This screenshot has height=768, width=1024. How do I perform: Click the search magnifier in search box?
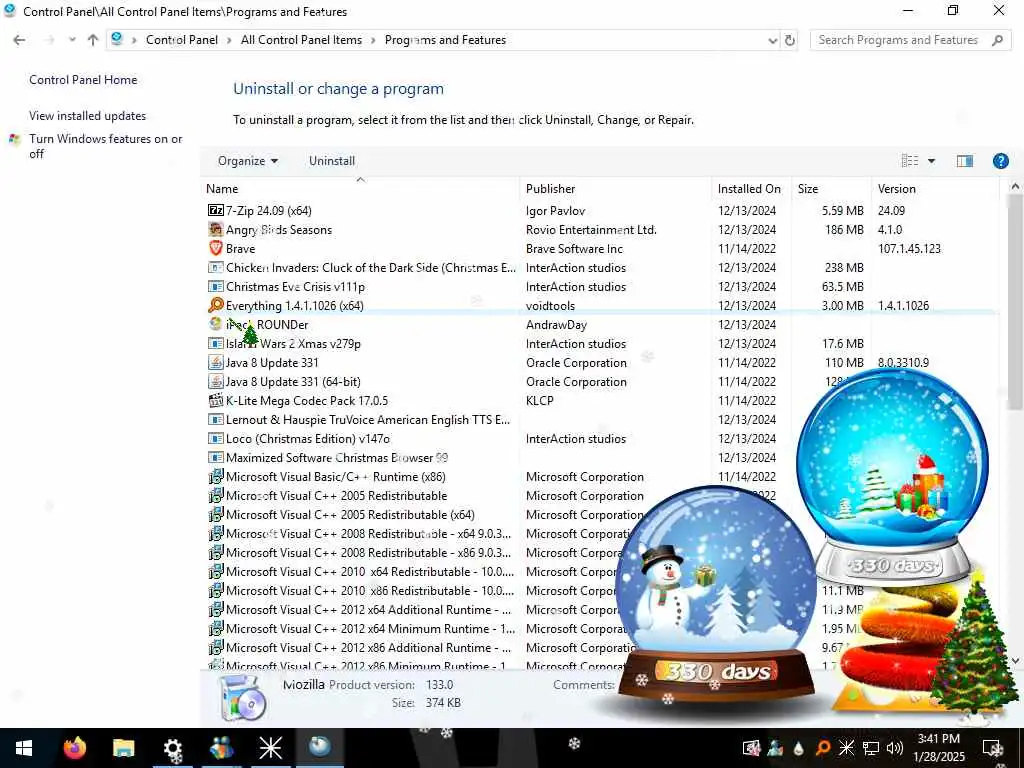tap(997, 40)
